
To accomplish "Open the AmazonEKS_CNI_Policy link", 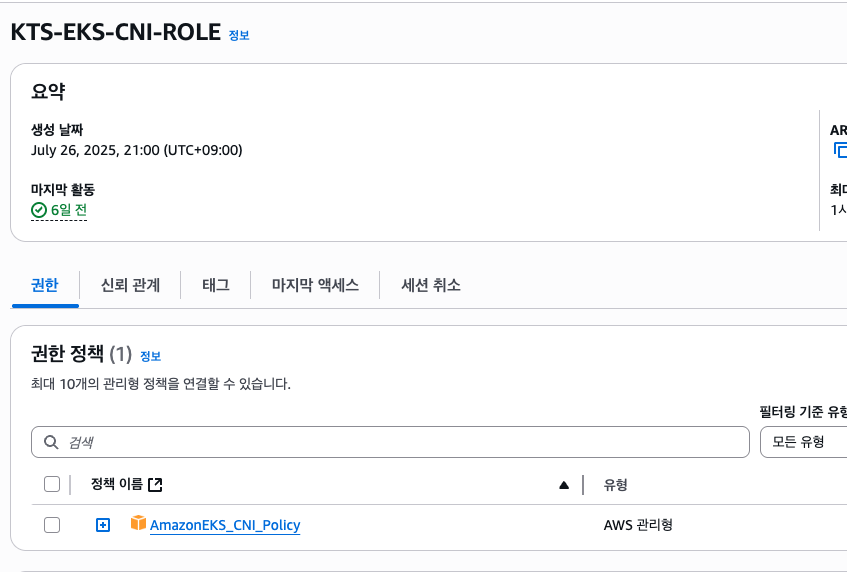I will tap(225, 525).
